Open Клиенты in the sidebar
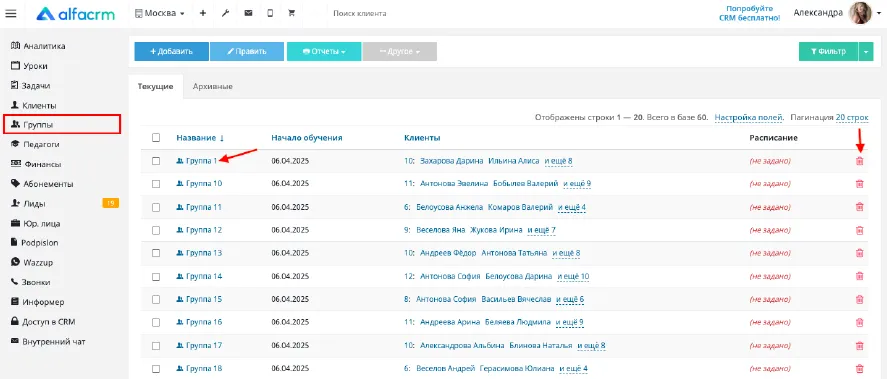Screen dimensions: 887x379 [x=33, y=106]
